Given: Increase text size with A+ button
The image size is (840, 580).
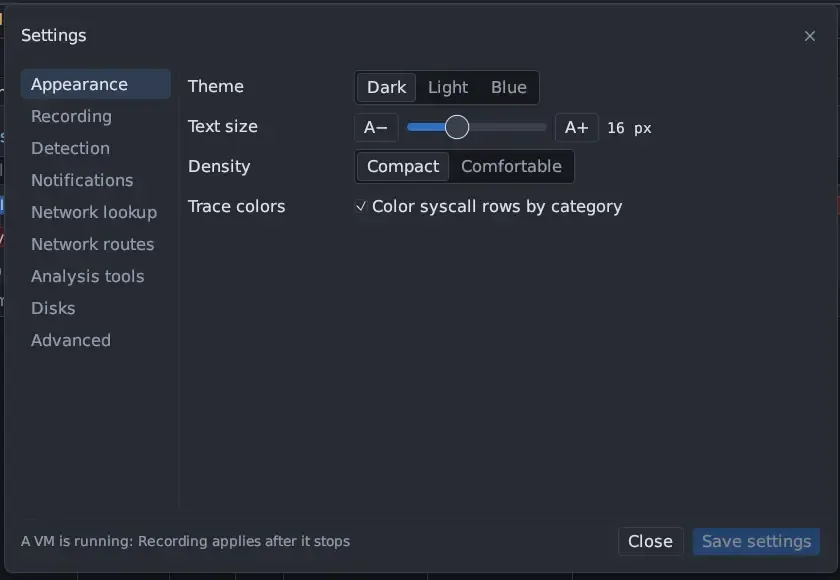Looking at the screenshot, I should 576,127.
